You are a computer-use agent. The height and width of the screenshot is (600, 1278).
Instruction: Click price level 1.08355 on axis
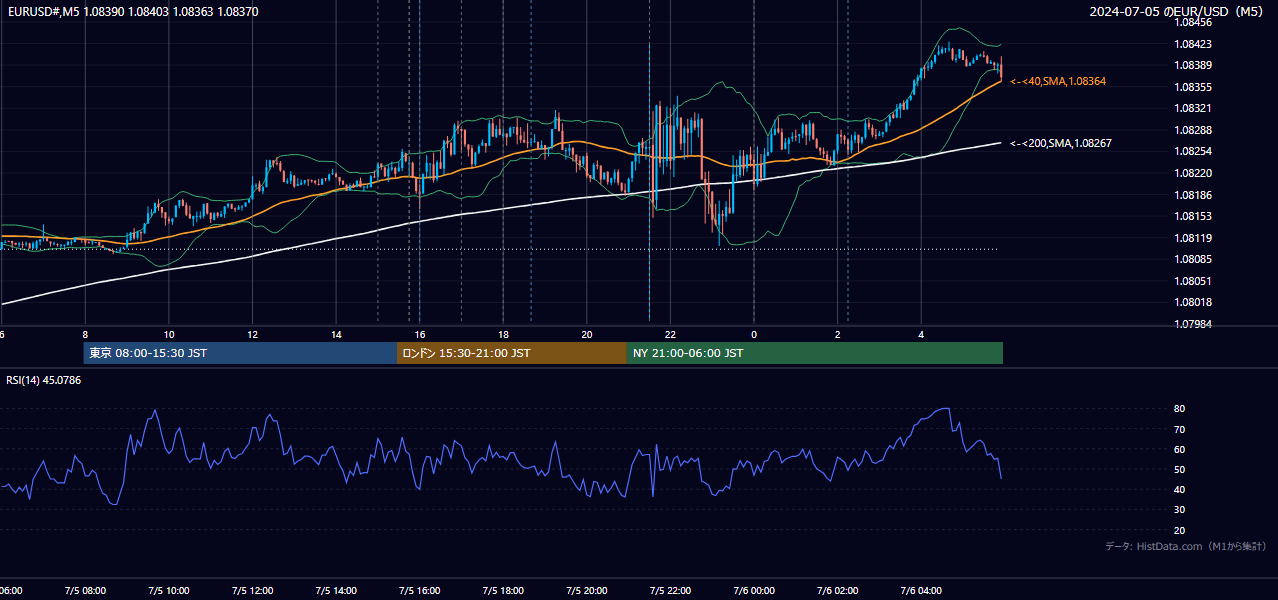tap(1192, 87)
